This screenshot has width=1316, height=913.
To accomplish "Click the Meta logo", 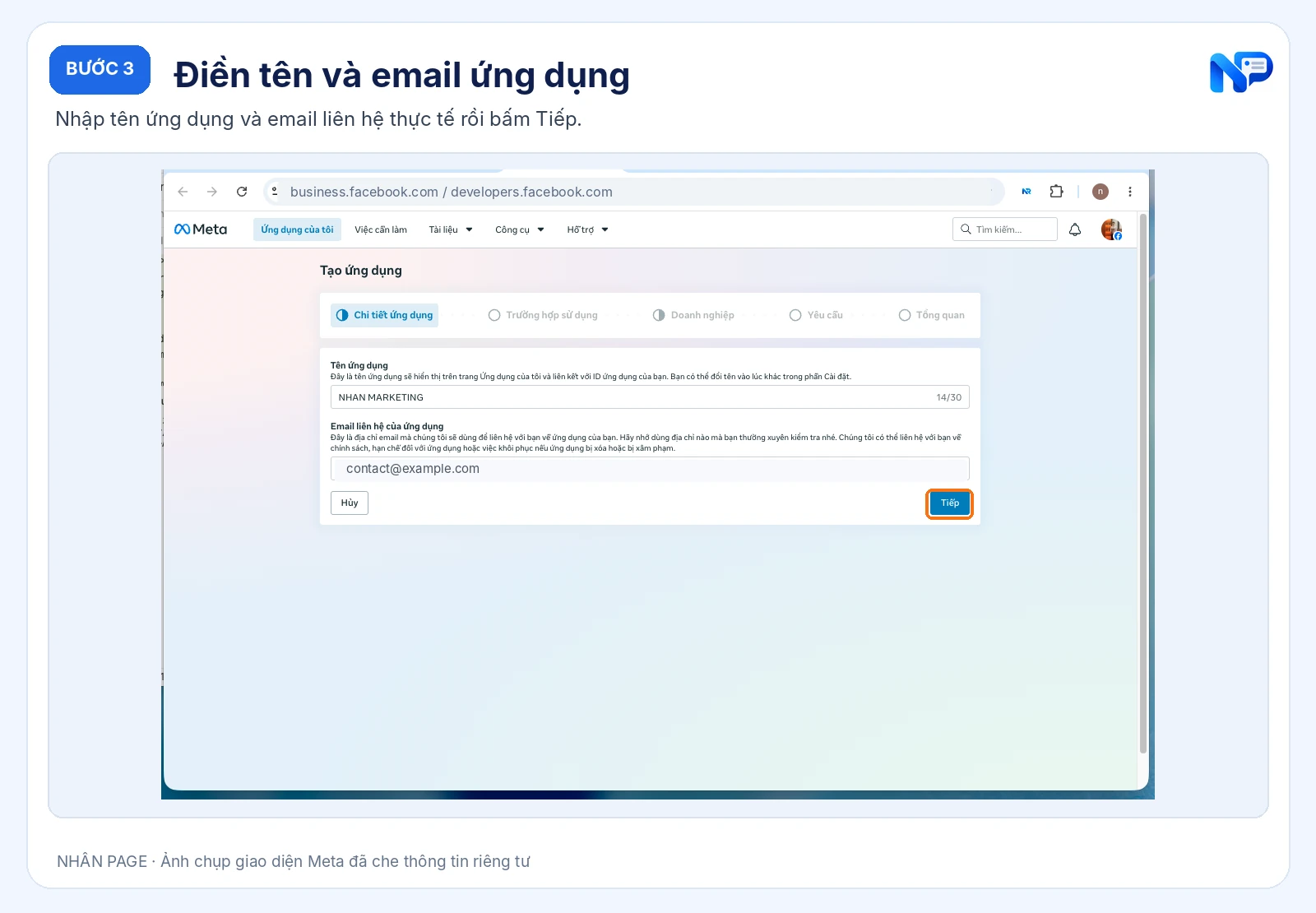I will pyautogui.click(x=201, y=229).
